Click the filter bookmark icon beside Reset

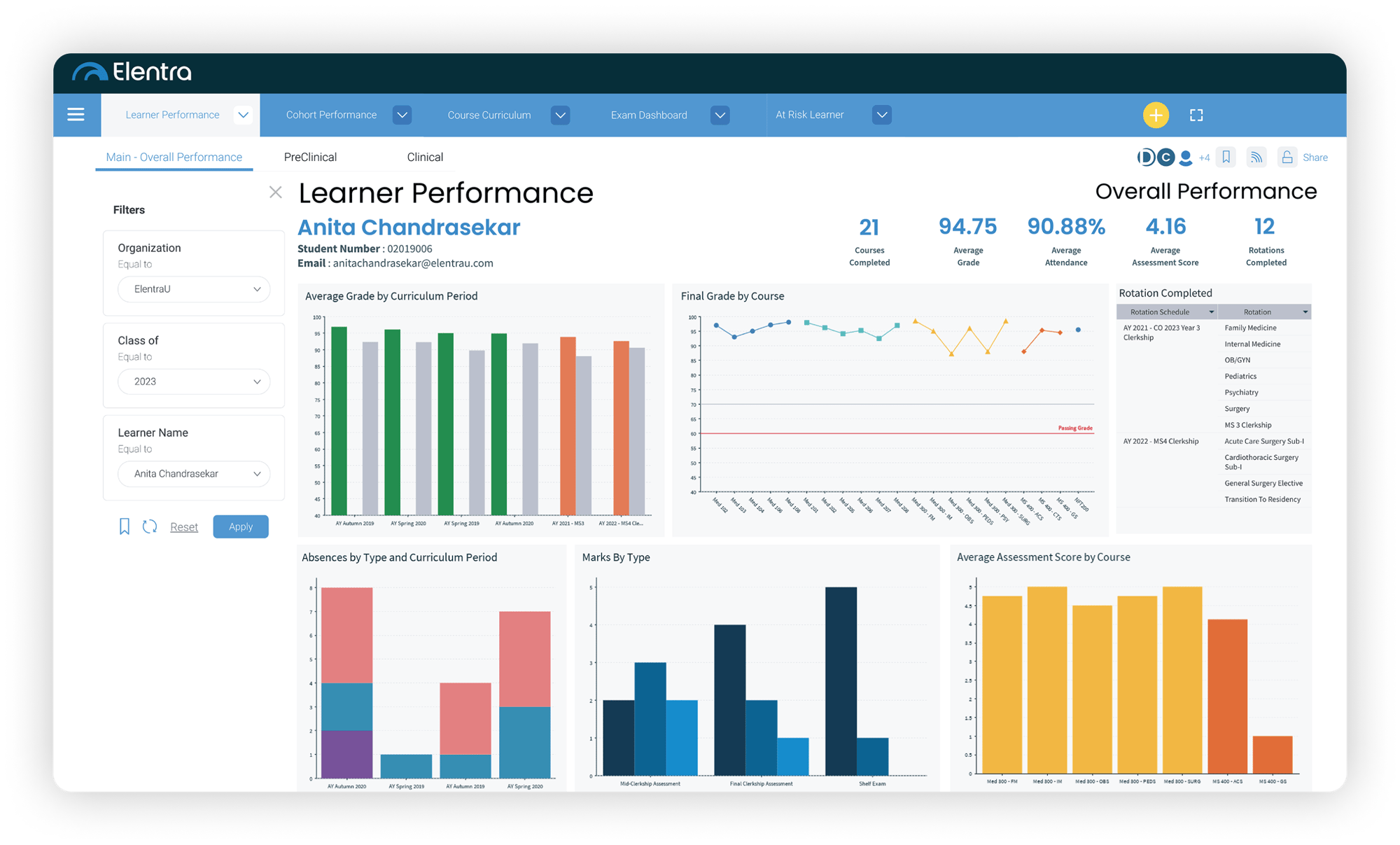[125, 526]
